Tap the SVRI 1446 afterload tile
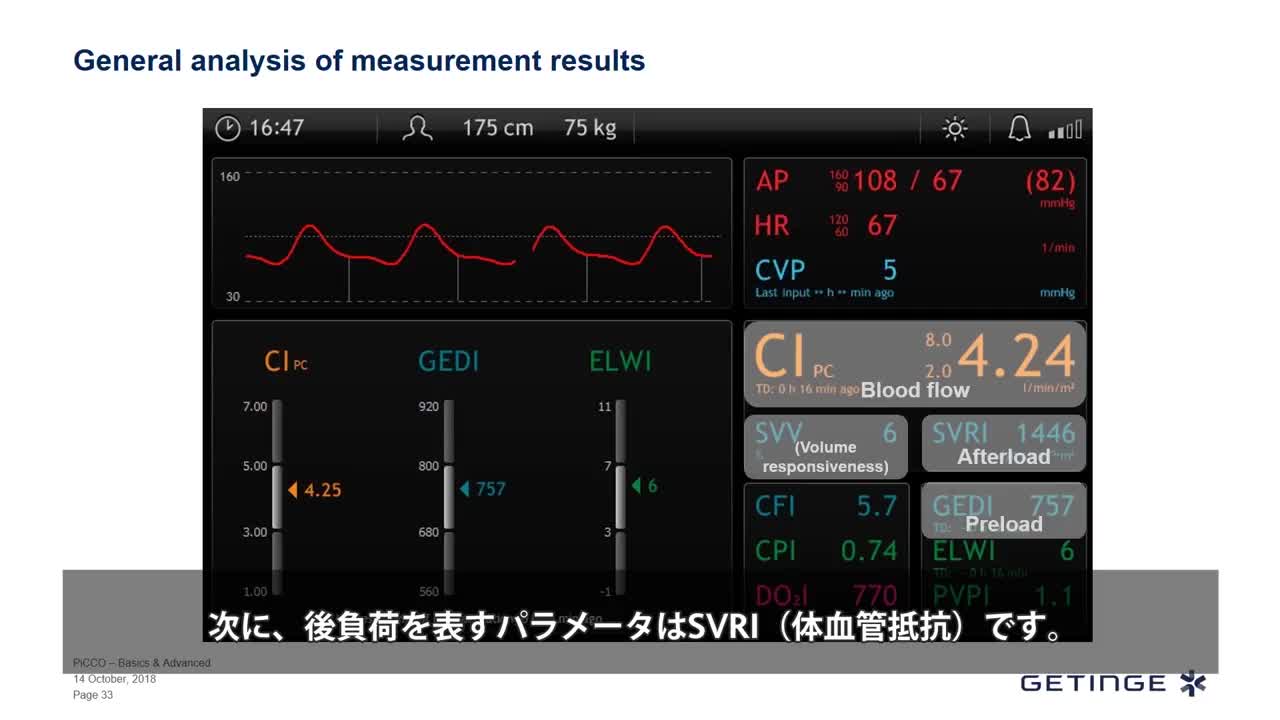The image size is (1280, 720). [1003, 443]
